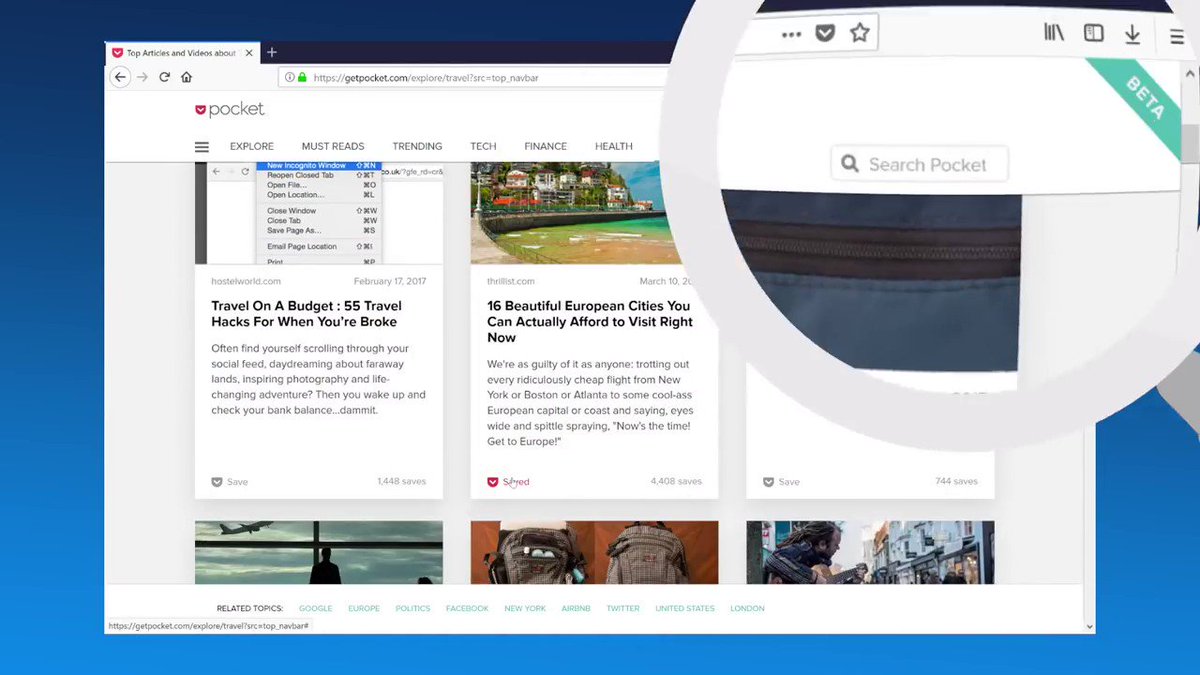Screen dimensions: 1200x675
Task: Save the article with 744 saves
Action: pyautogui.click(x=781, y=482)
